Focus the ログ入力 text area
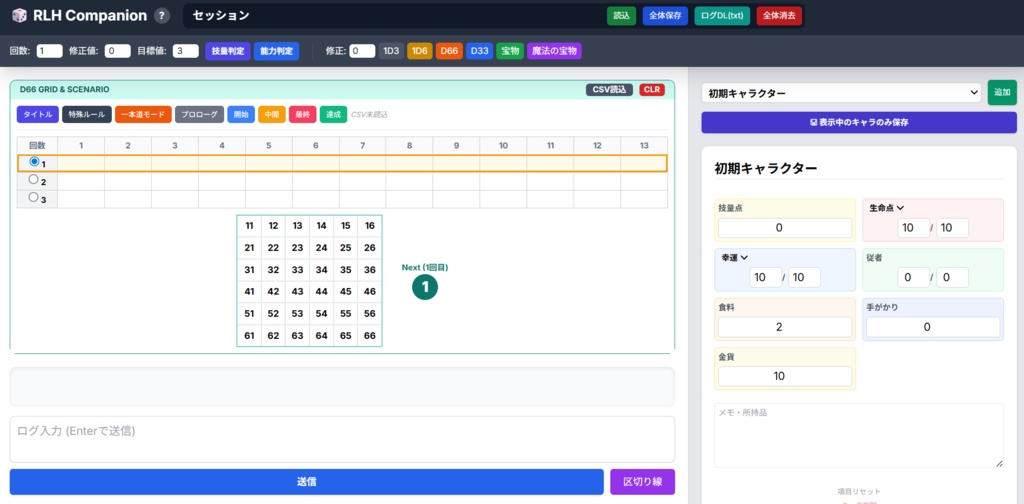Viewport: 1024px width, 504px height. coord(342,439)
